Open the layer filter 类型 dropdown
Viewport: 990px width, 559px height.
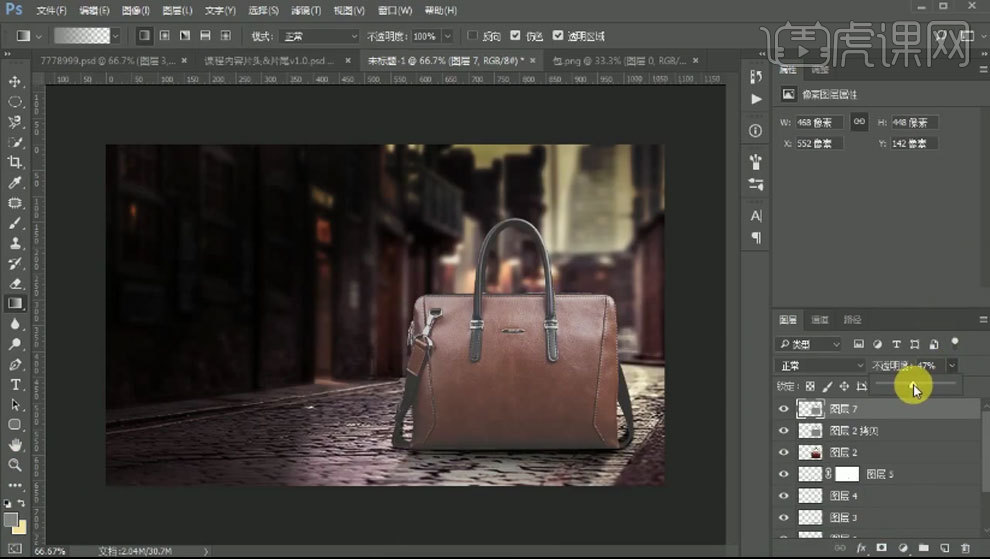point(810,344)
